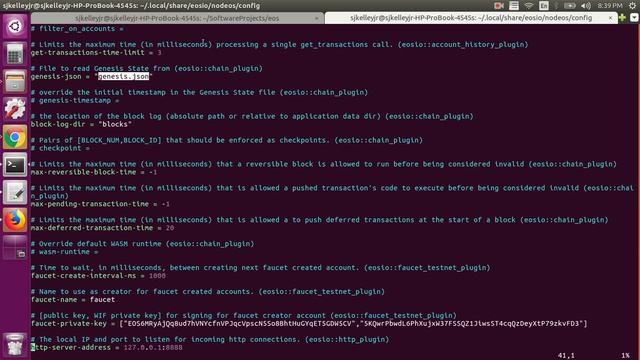Click the '# genesis-timestamp =' line
The image size is (640, 360).
click(75, 100)
